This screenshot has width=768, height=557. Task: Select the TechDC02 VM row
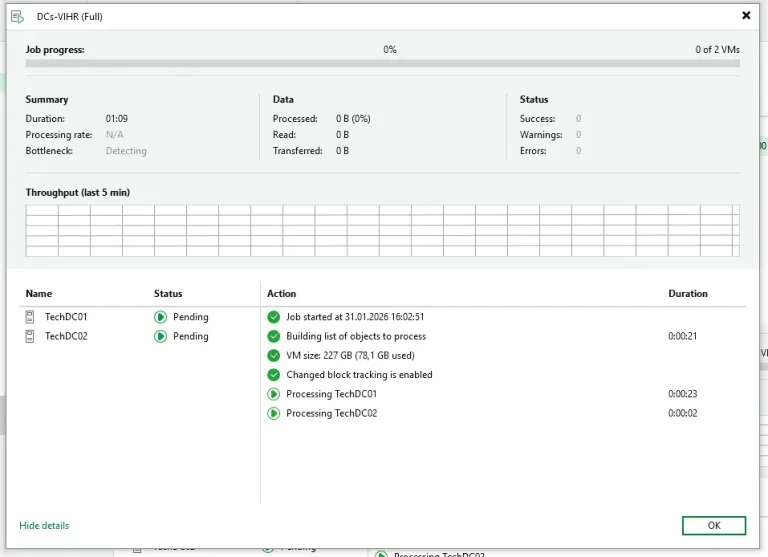[x=140, y=336]
